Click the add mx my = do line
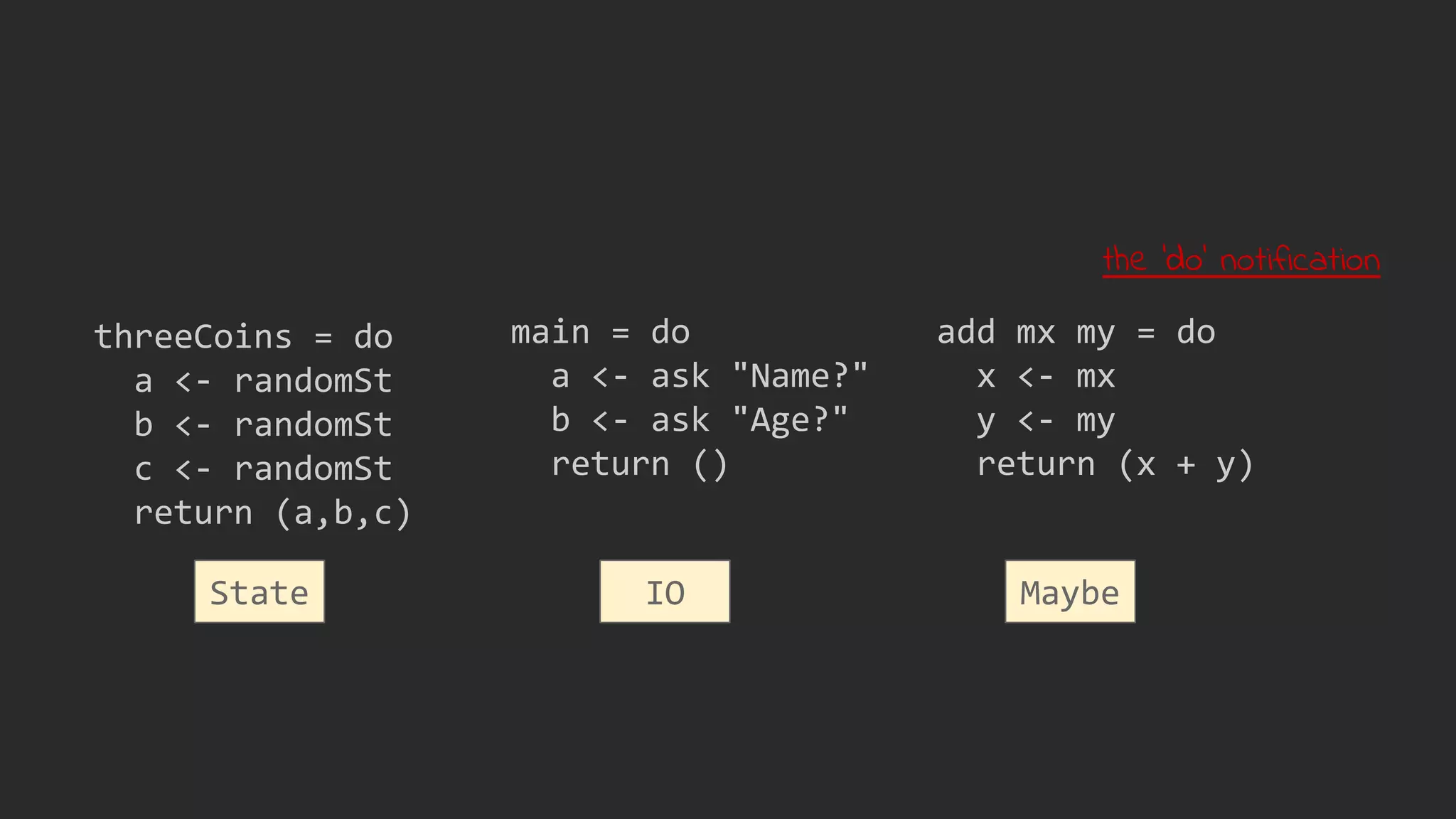 point(1076,333)
